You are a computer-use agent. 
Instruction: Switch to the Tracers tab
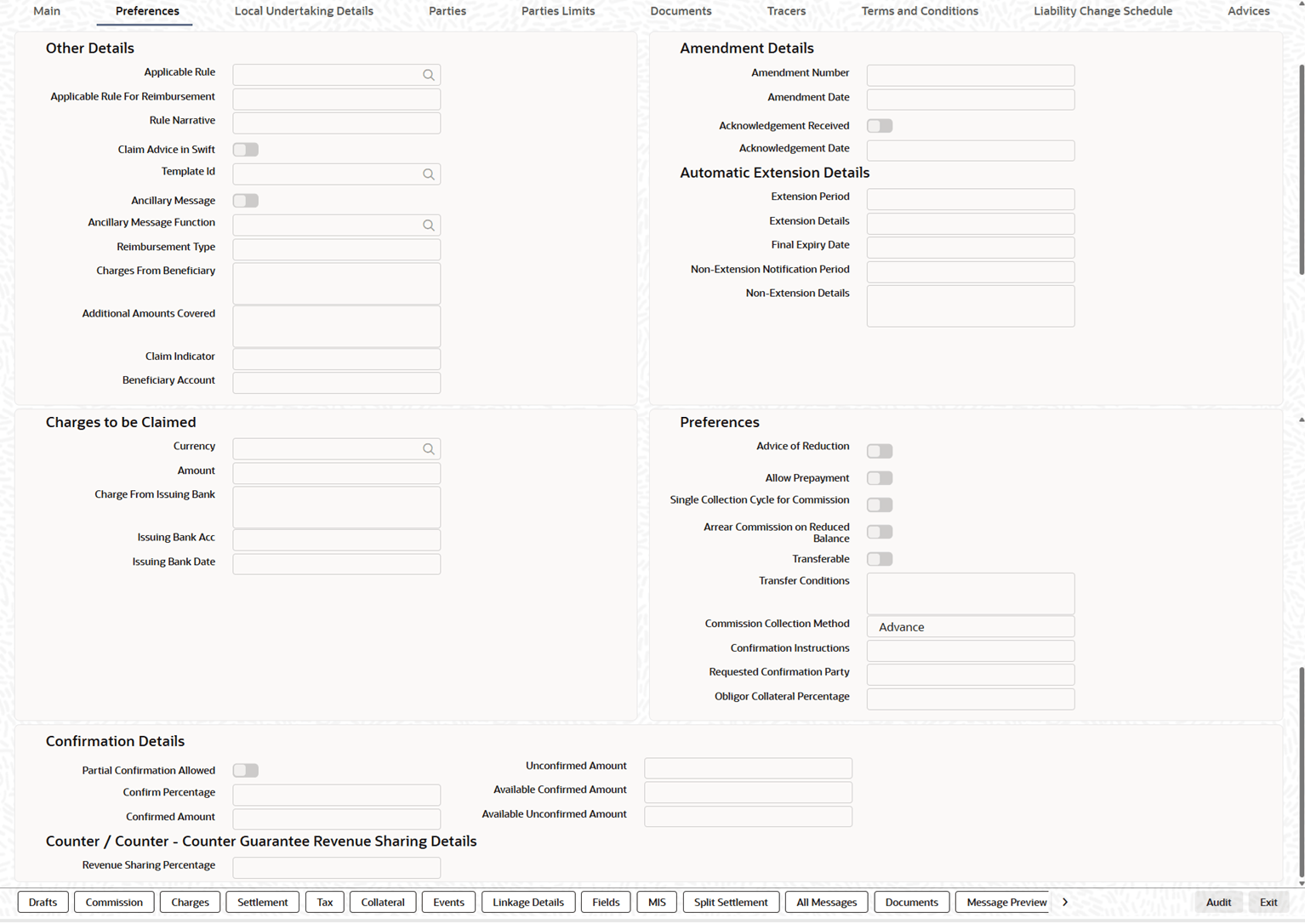point(786,11)
